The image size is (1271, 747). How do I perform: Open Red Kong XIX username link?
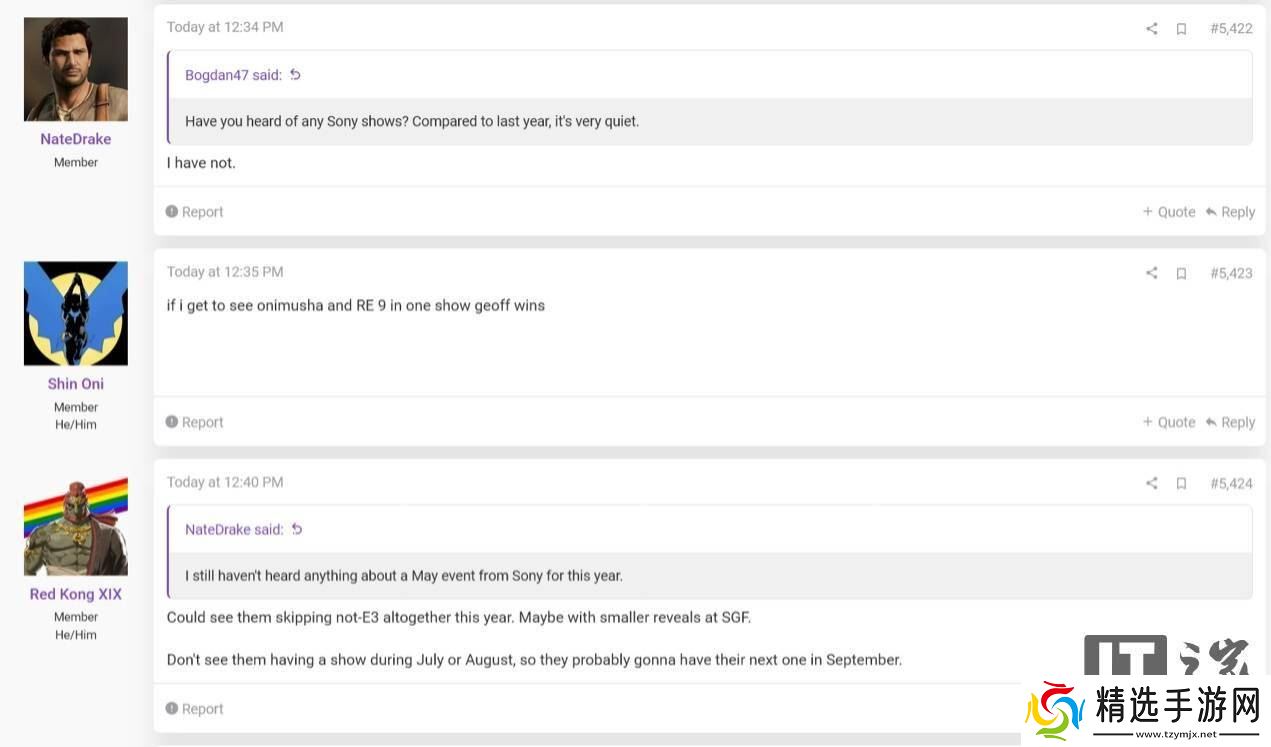[x=76, y=594]
